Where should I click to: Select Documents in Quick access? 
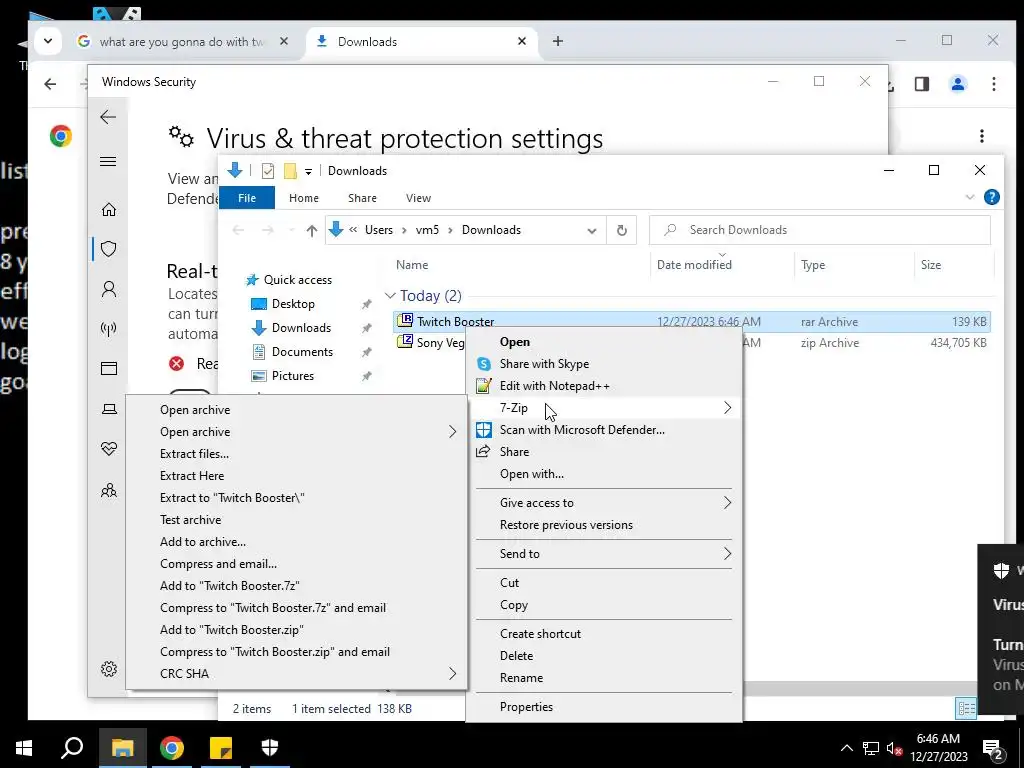click(x=302, y=352)
